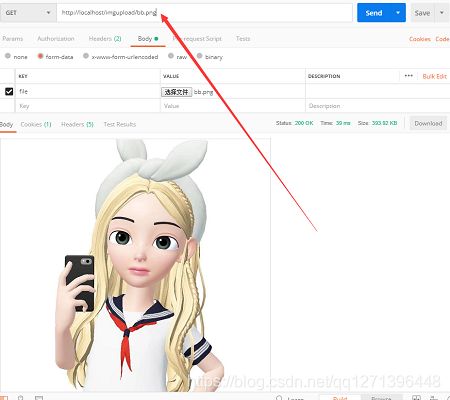450x400 pixels.
Task: Switch to the response Body tab
Action: (x=7, y=124)
